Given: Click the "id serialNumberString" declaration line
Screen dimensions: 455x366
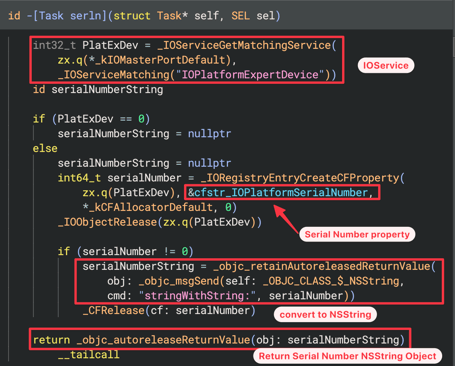Looking at the screenshot, I should 98,90.
